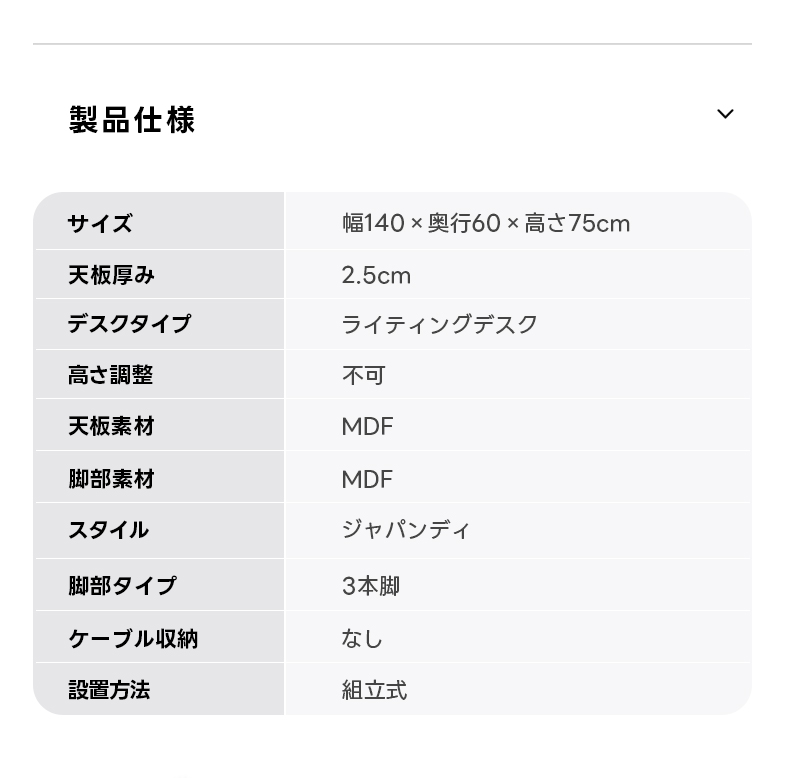Click the 2.5cm thickness value

click(x=376, y=275)
